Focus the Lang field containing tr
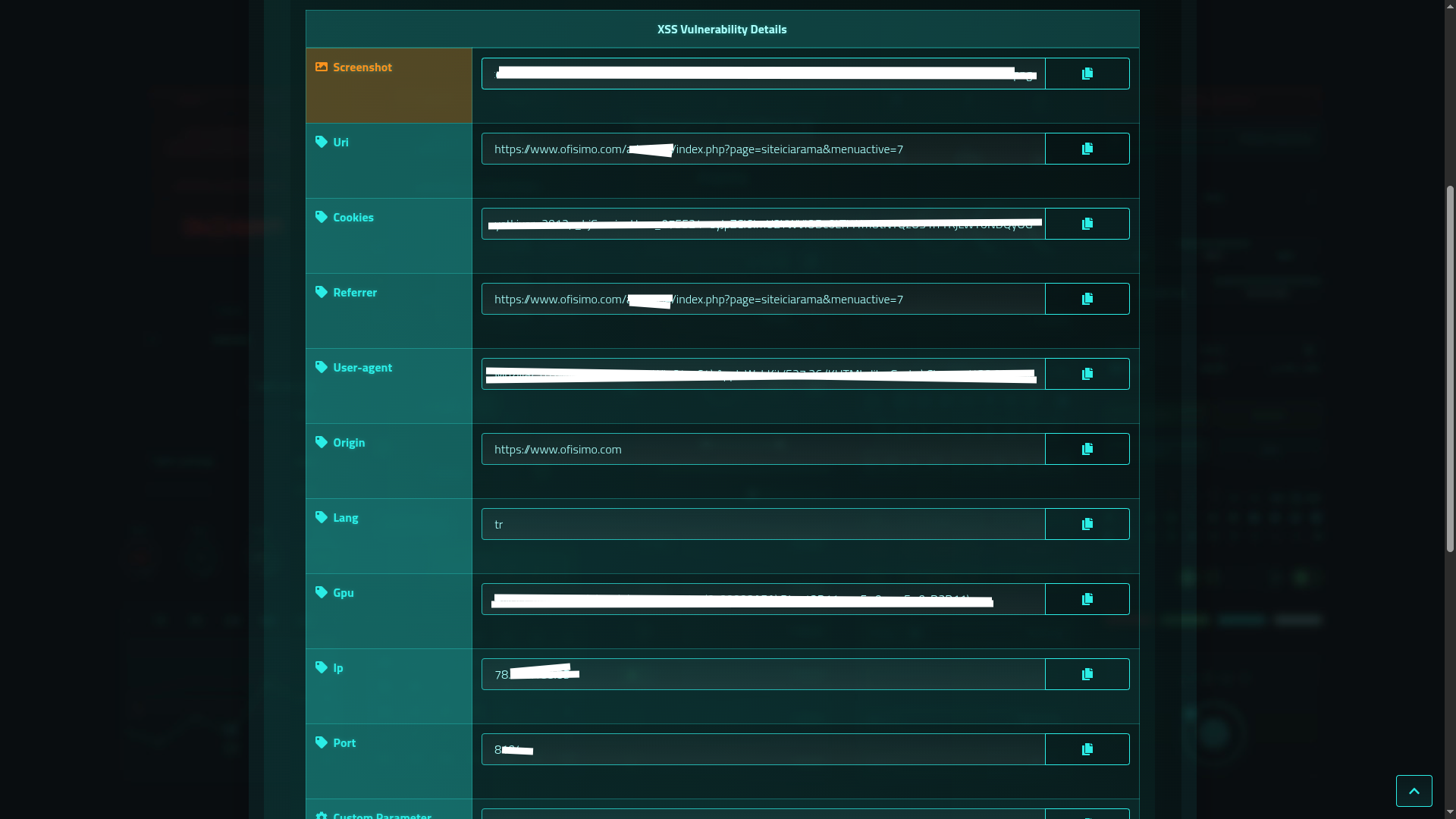Image resolution: width=1456 pixels, height=819 pixels. click(763, 524)
